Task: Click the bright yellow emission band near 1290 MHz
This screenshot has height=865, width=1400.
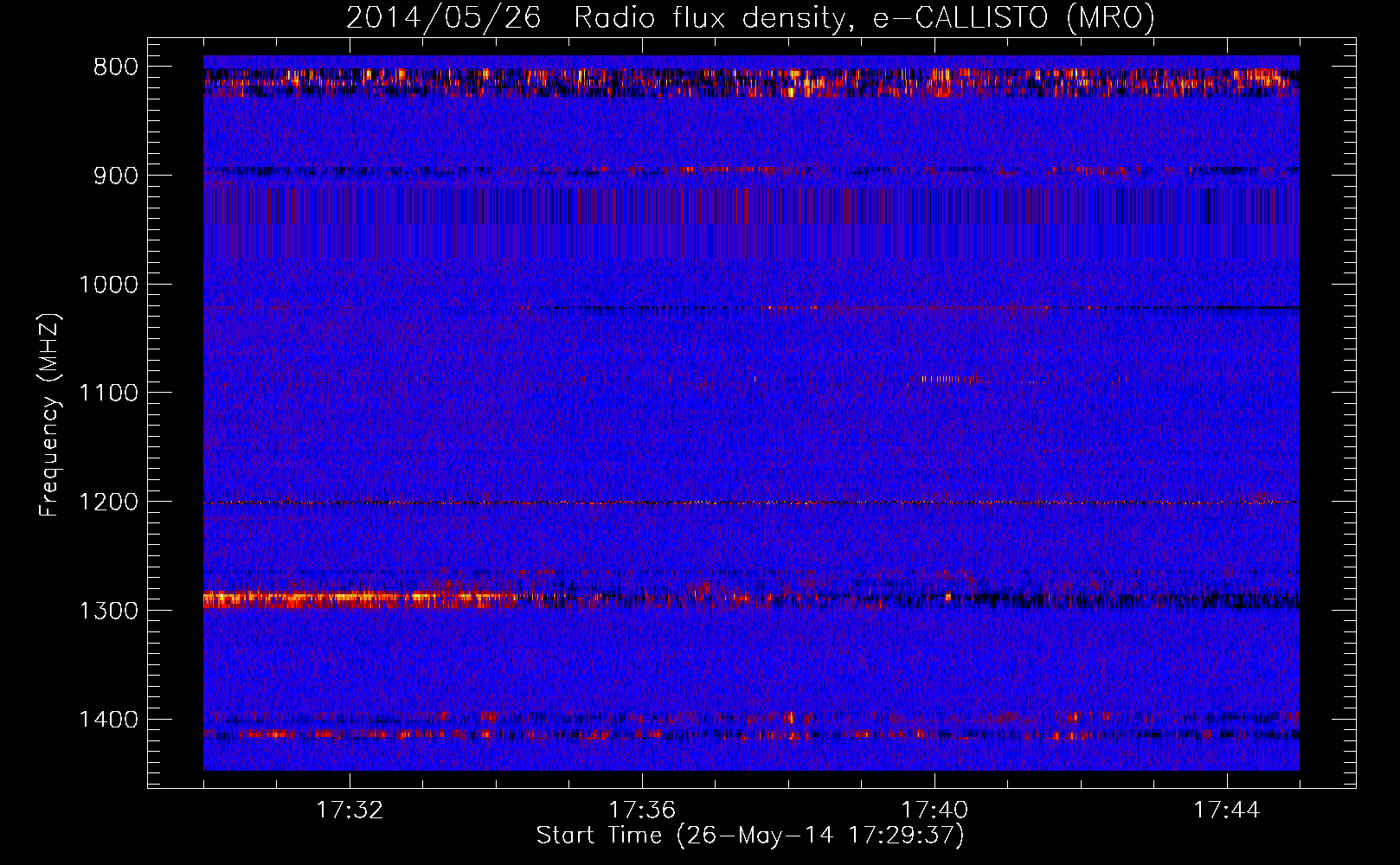Action: tap(359, 598)
